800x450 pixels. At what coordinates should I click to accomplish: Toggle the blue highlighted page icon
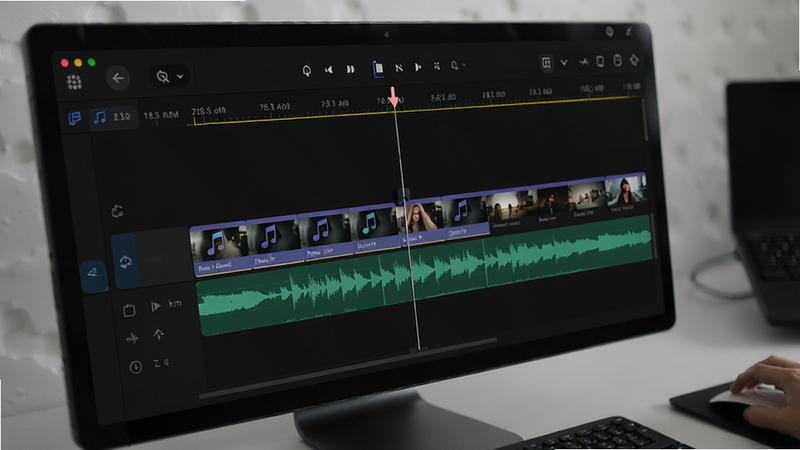coord(379,68)
